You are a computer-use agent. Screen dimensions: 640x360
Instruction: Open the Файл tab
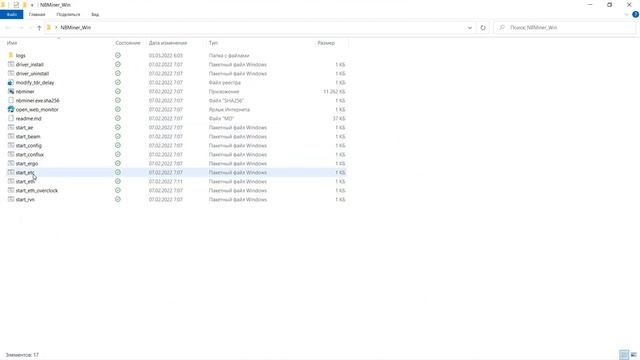pyautogui.click(x=11, y=14)
